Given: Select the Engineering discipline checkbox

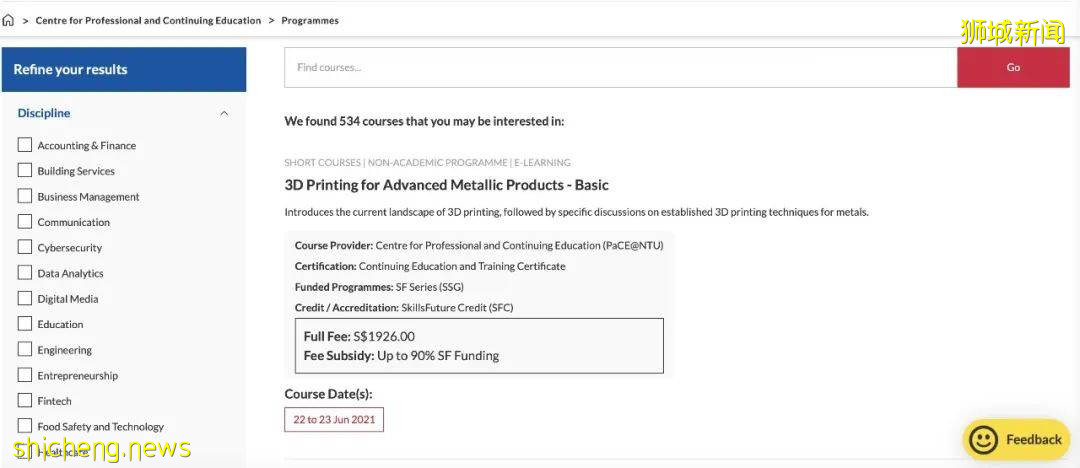Looking at the screenshot, I should pos(25,349).
